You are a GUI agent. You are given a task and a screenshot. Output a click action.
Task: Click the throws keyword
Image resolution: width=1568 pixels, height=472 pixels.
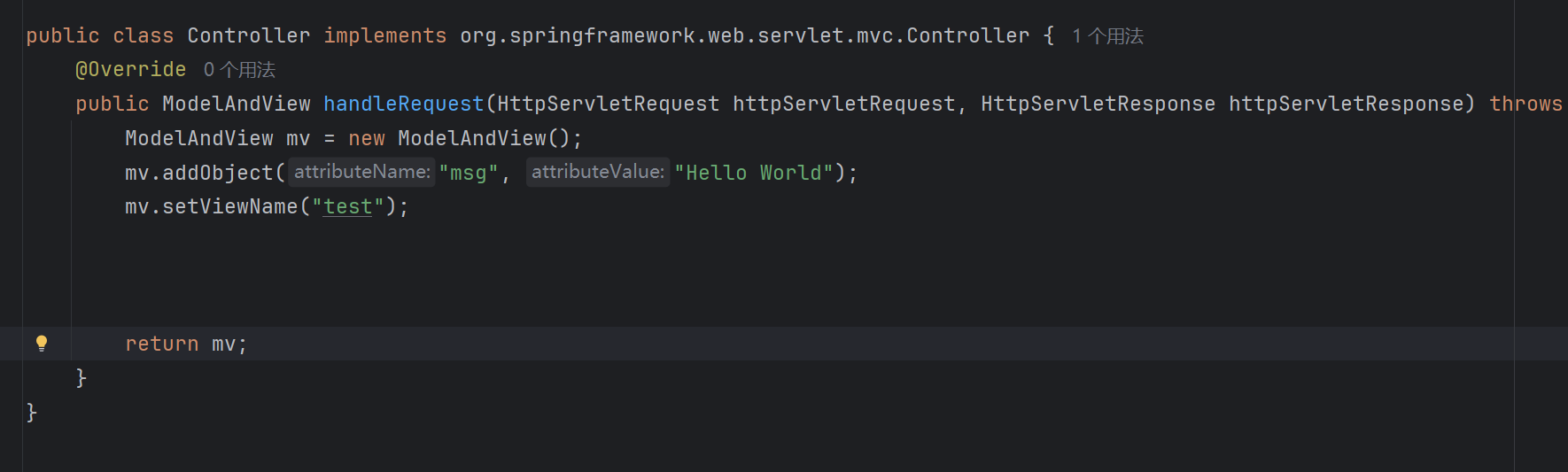(1525, 104)
